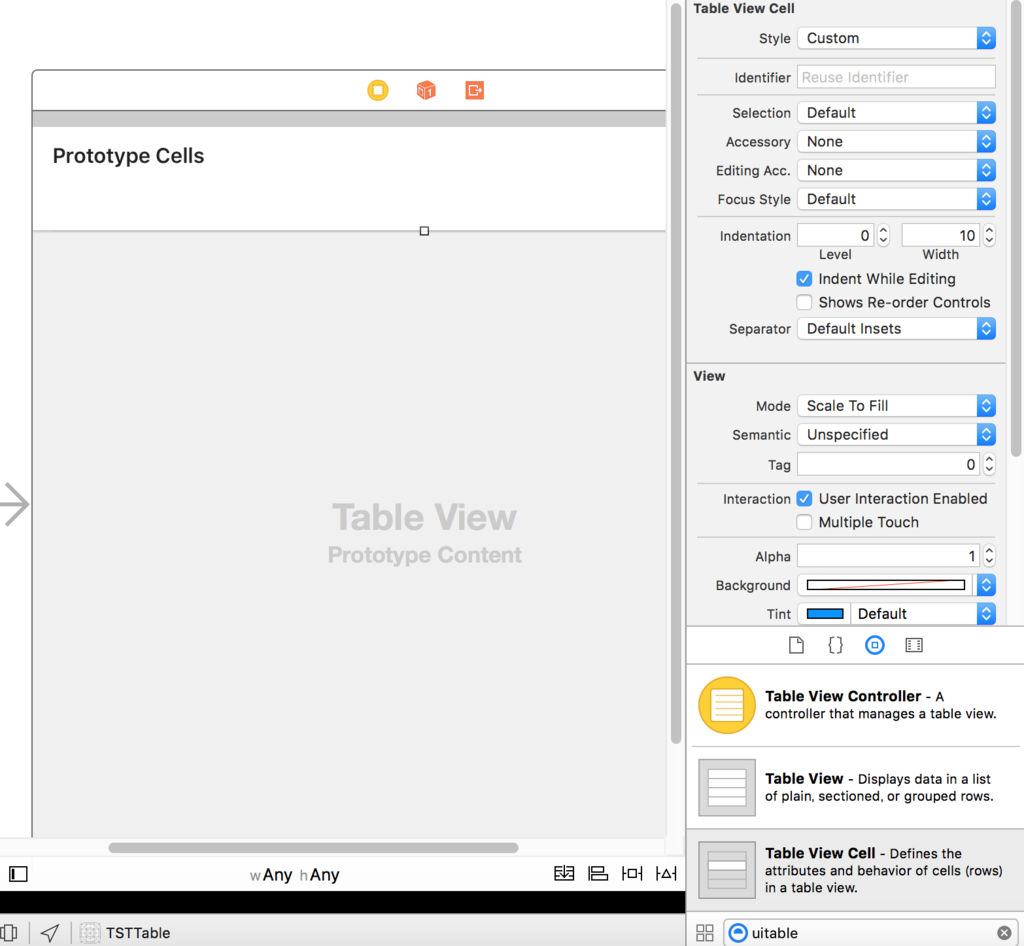Click the canvas vertical scrollbar
This screenshot has width=1024, height=946.
(676, 372)
